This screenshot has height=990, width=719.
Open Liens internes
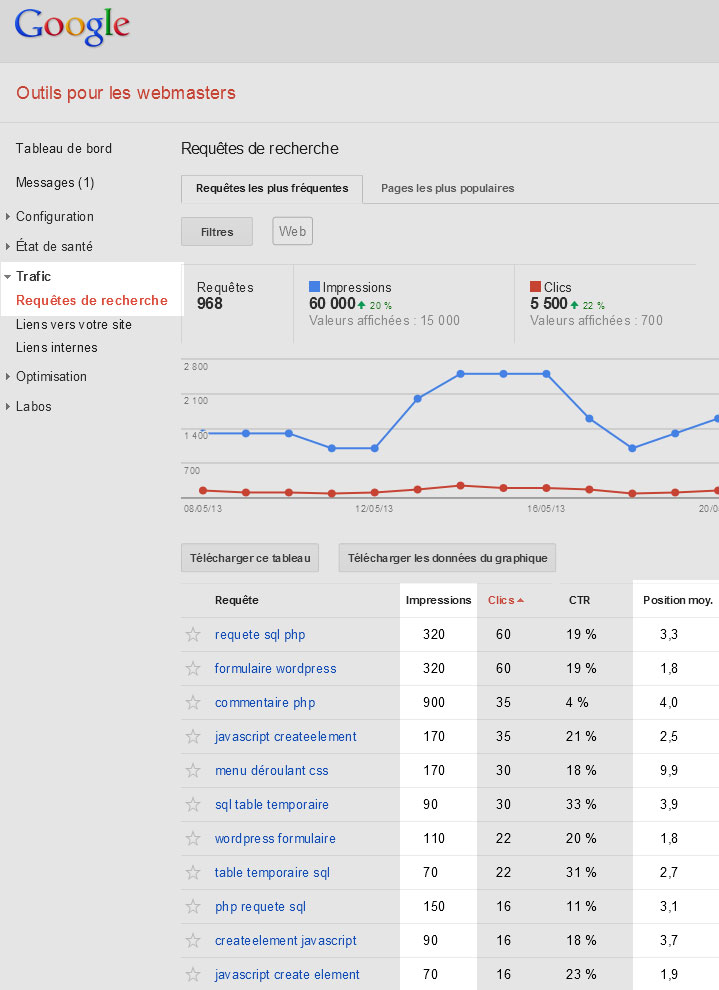point(57,347)
